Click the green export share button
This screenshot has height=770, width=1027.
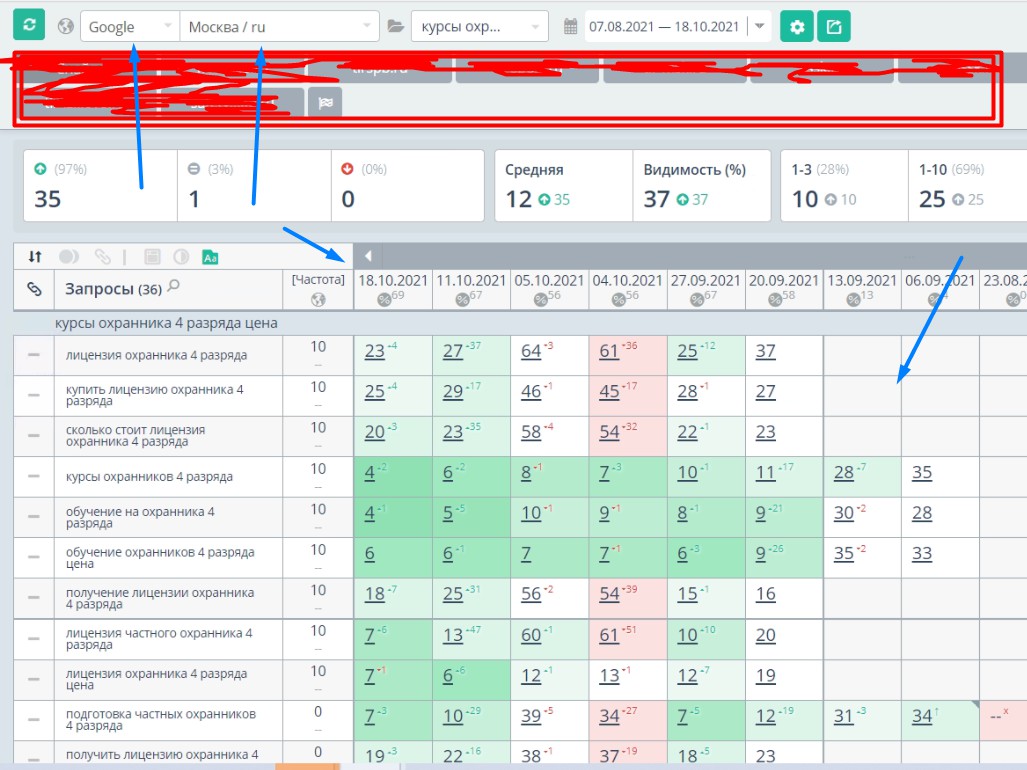click(834, 26)
